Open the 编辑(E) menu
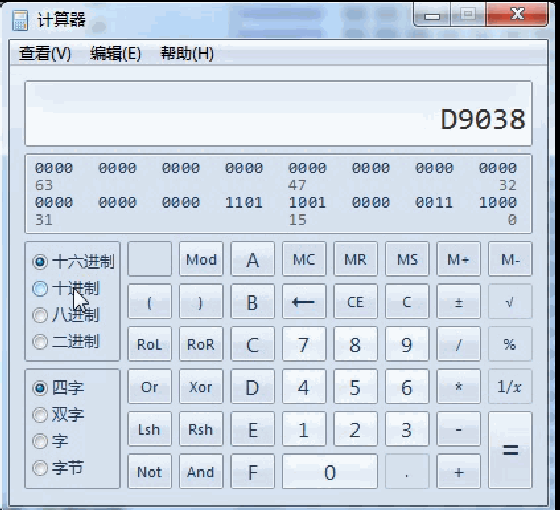Image resolution: width=560 pixels, height=510 pixels. pos(115,54)
